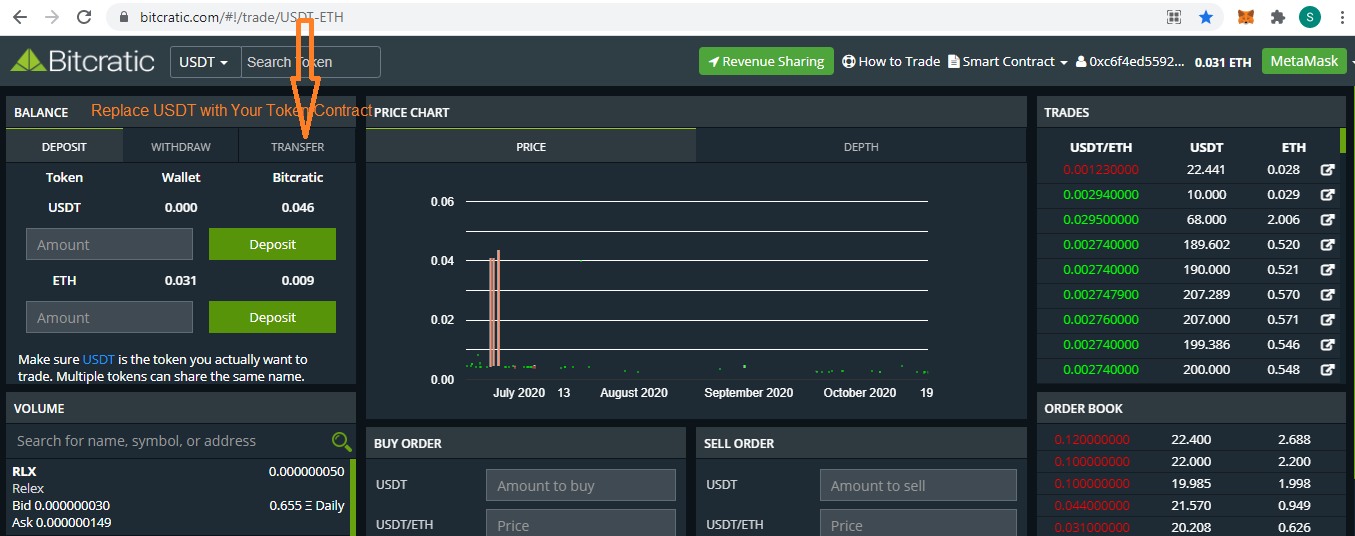Open the QR code icon in the address bar

pyautogui.click(x=1174, y=17)
